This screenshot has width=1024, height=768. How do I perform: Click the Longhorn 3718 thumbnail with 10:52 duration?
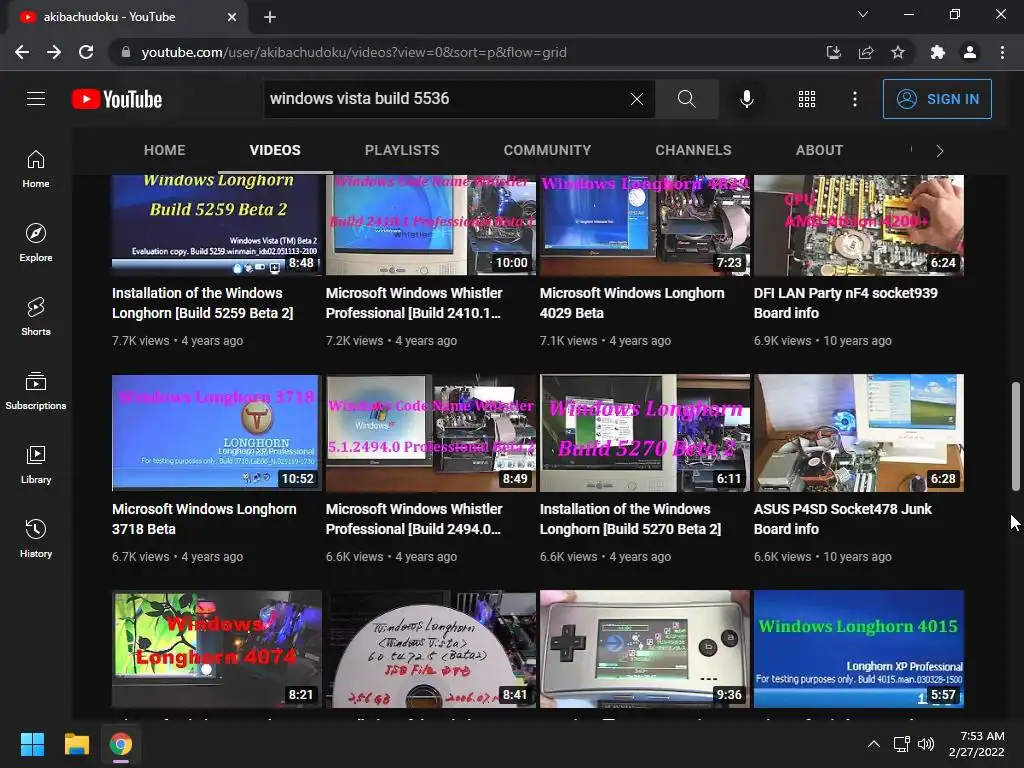click(216, 432)
